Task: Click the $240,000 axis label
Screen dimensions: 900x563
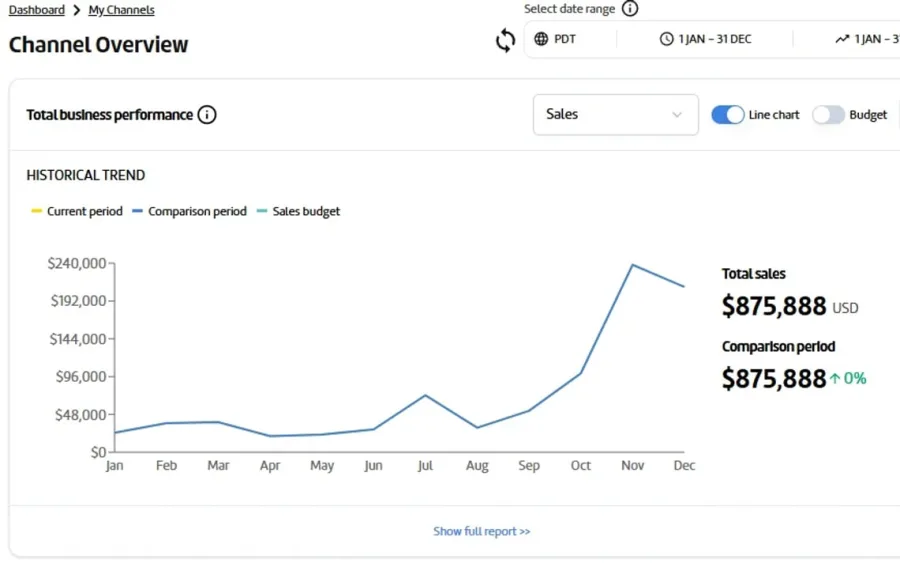Action: pyautogui.click(x=77, y=263)
